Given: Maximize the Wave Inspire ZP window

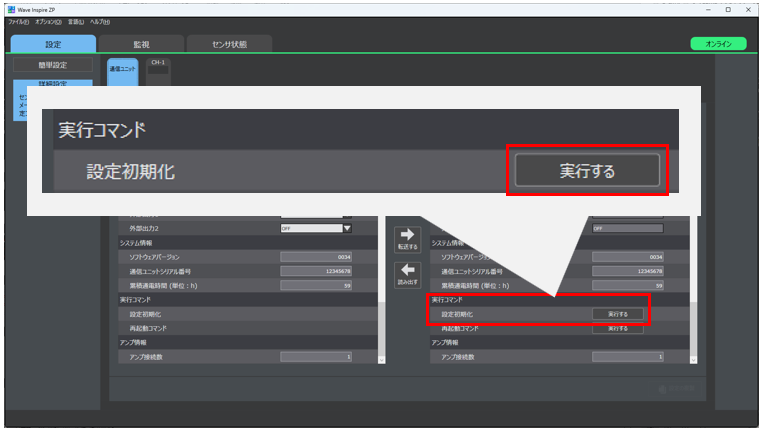Looking at the screenshot, I should coord(728,10).
